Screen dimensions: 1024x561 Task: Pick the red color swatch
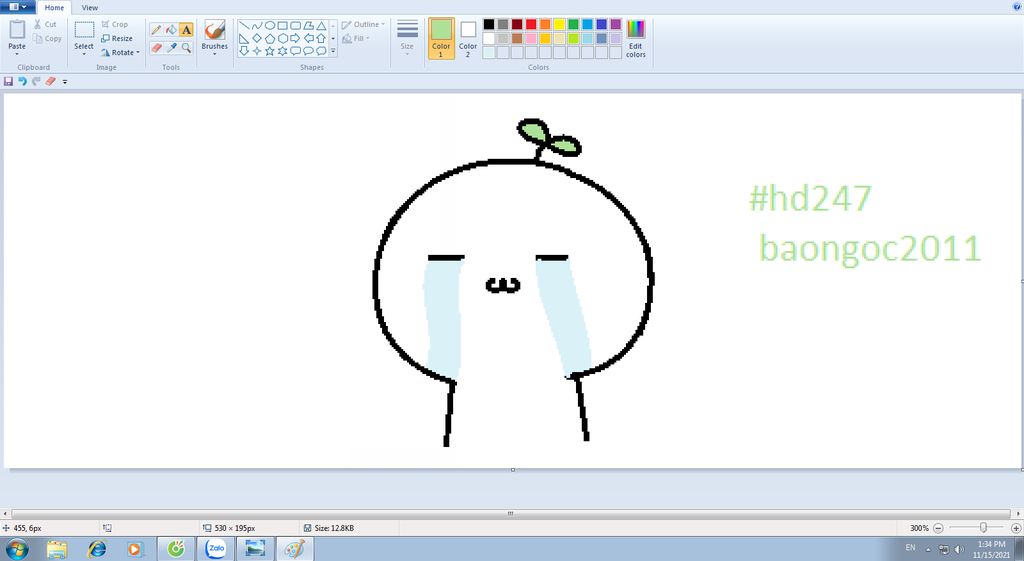click(531, 24)
